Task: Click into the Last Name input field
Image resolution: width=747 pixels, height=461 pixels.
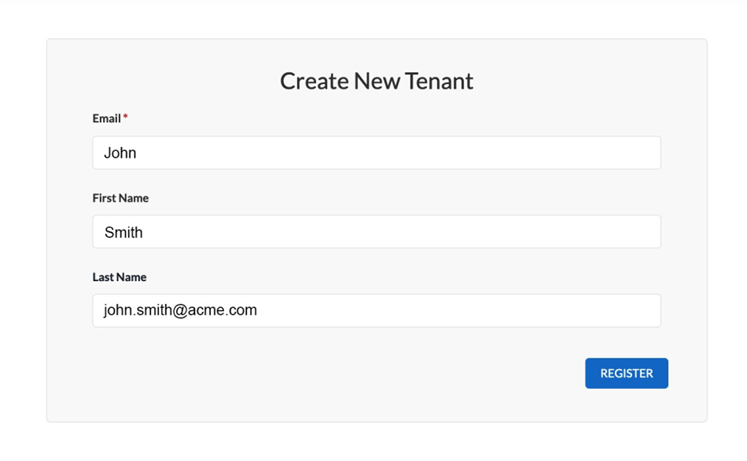Action: pos(376,310)
